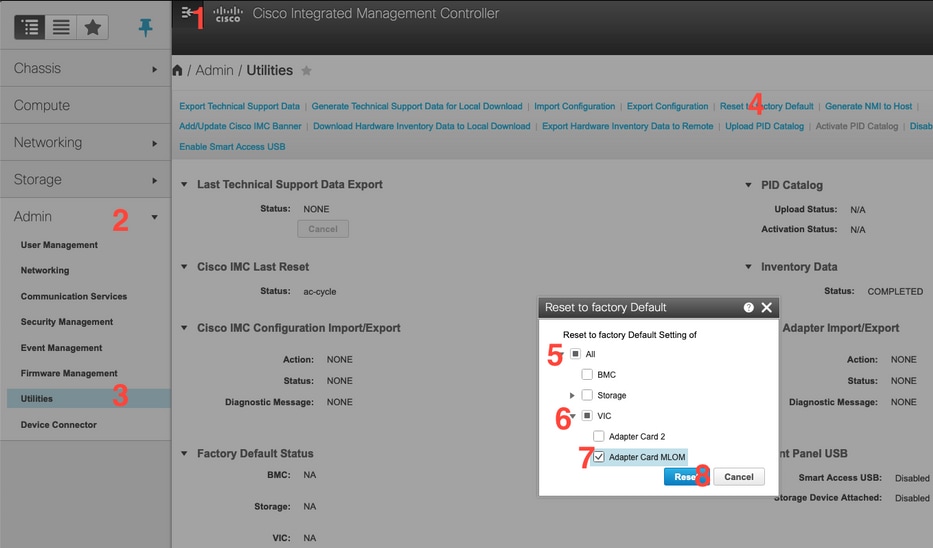Screen dimensions: 933x548
Task: Pin the navigation pane with pushpin icon
Action: [x=145, y=27]
